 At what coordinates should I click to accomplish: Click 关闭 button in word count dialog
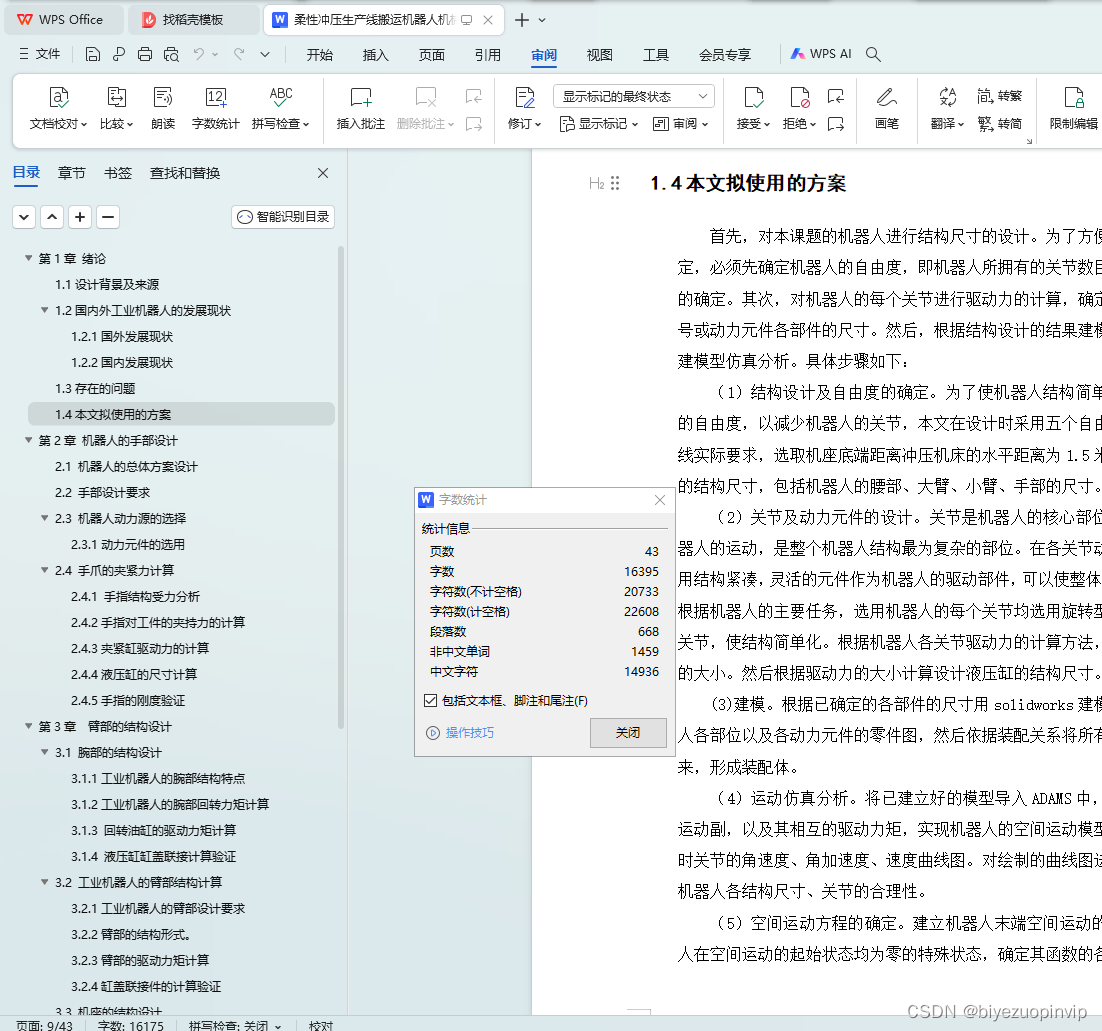628,732
